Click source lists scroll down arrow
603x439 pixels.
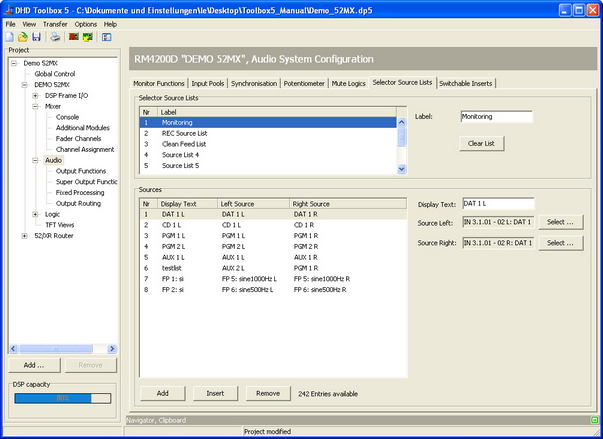click(x=401, y=169)
